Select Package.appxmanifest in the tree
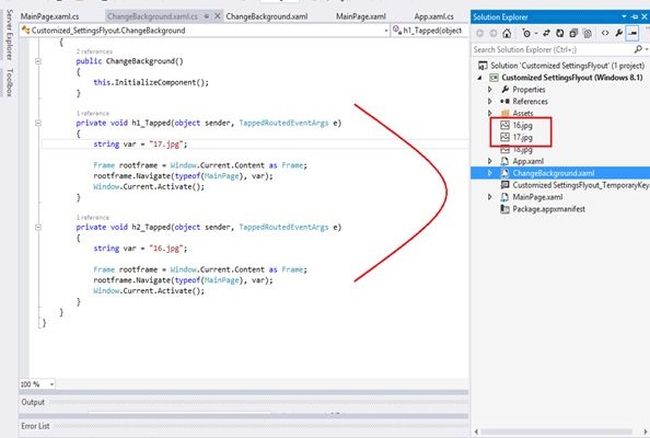 [548, 209]
